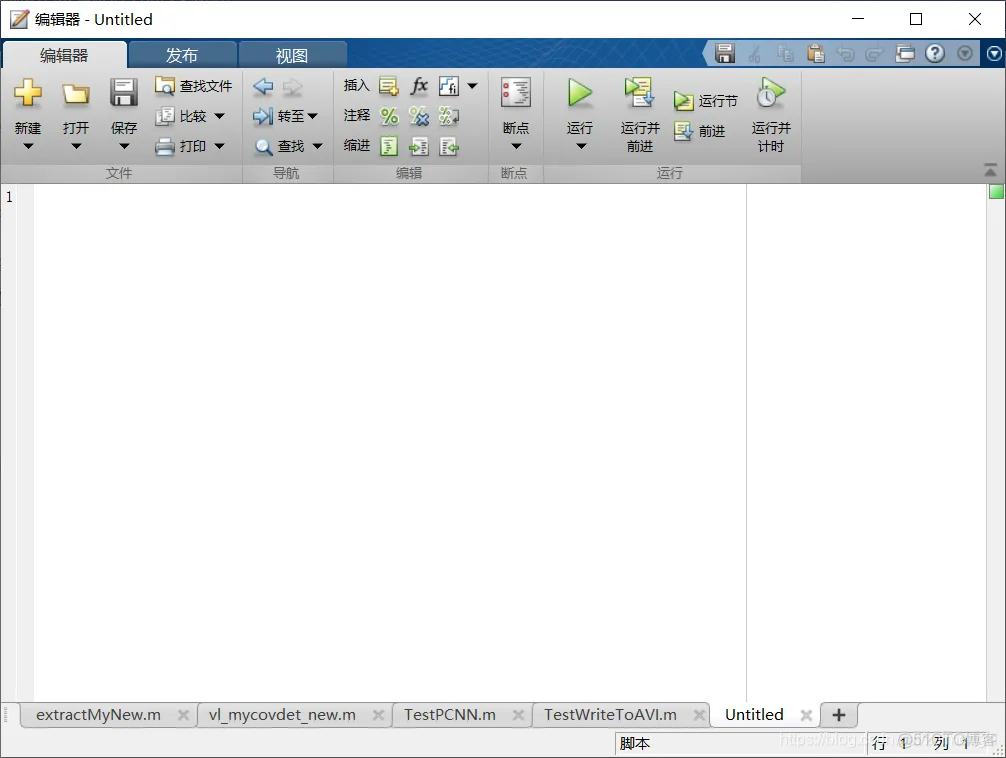Run the script with green play icon
This screenshot has width=1006, height=758.
pos(580,93)
